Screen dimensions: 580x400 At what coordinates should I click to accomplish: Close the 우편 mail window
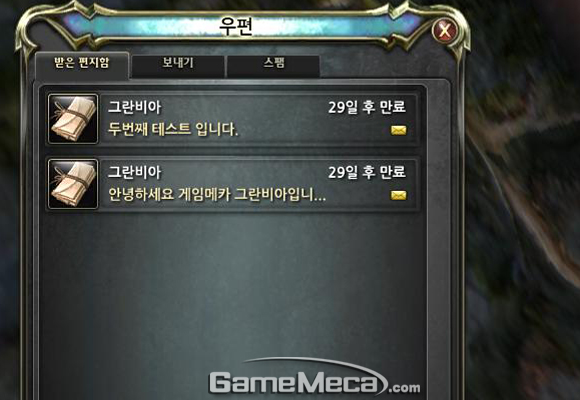(x=444, y=31)
